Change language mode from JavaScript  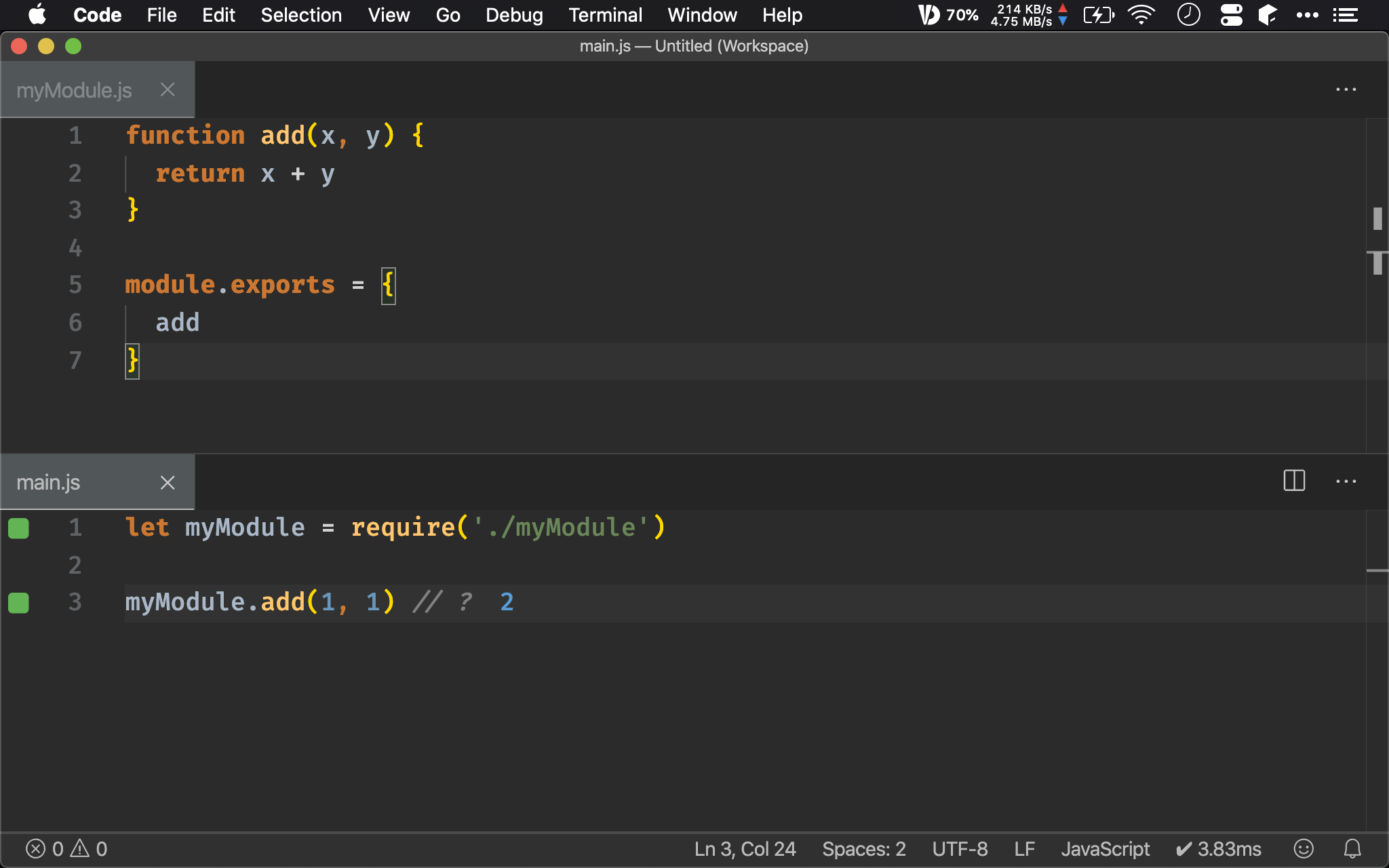coord(1105,848)
